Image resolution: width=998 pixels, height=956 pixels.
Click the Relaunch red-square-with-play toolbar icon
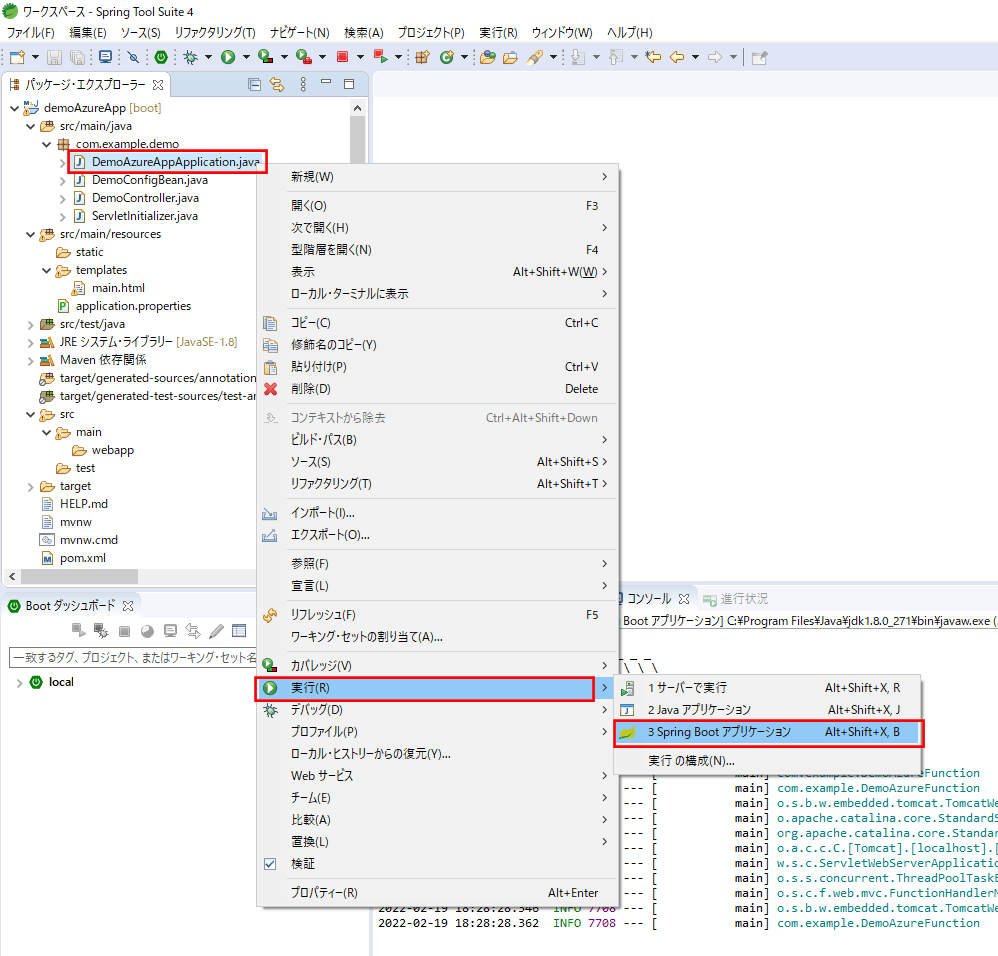coord(381,57)
